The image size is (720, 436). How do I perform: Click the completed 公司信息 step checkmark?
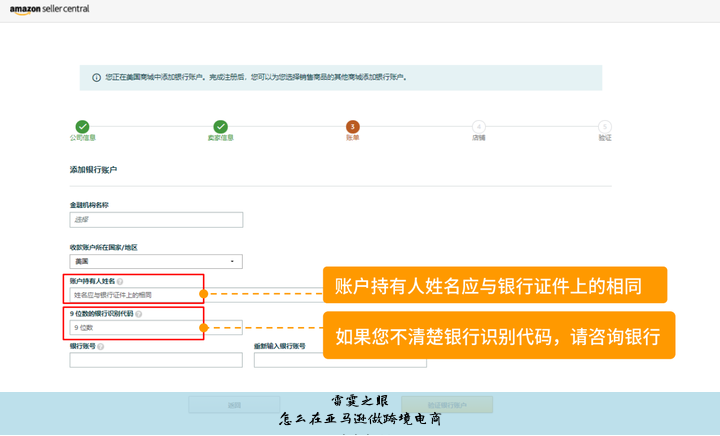(x=82, y=126)
